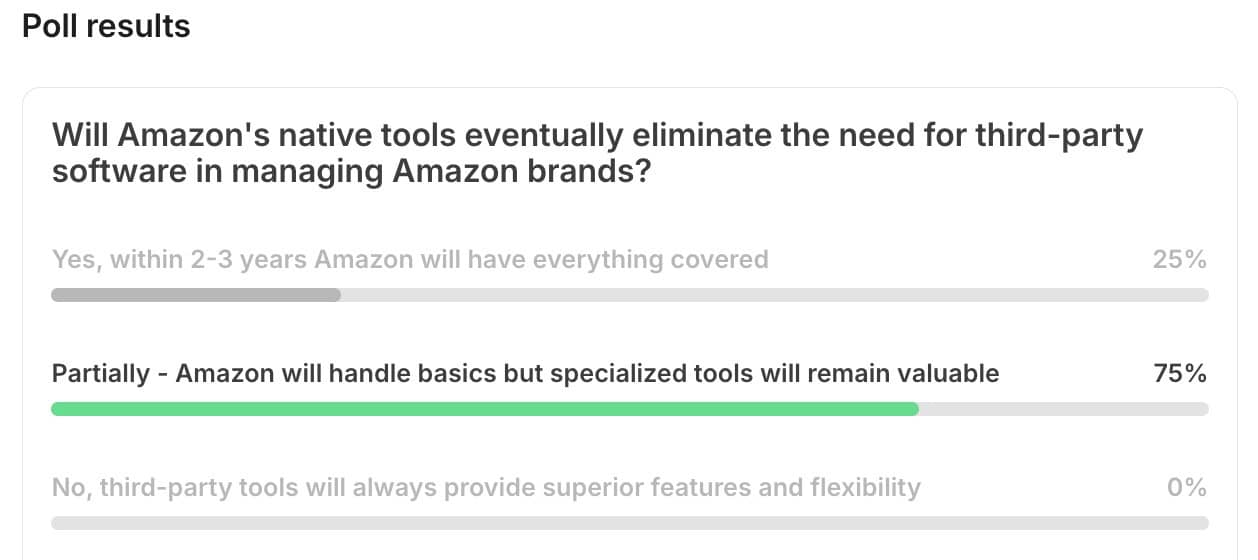
Task: Click the words "Amazon will have everything covered"
Action: [542, 260]
